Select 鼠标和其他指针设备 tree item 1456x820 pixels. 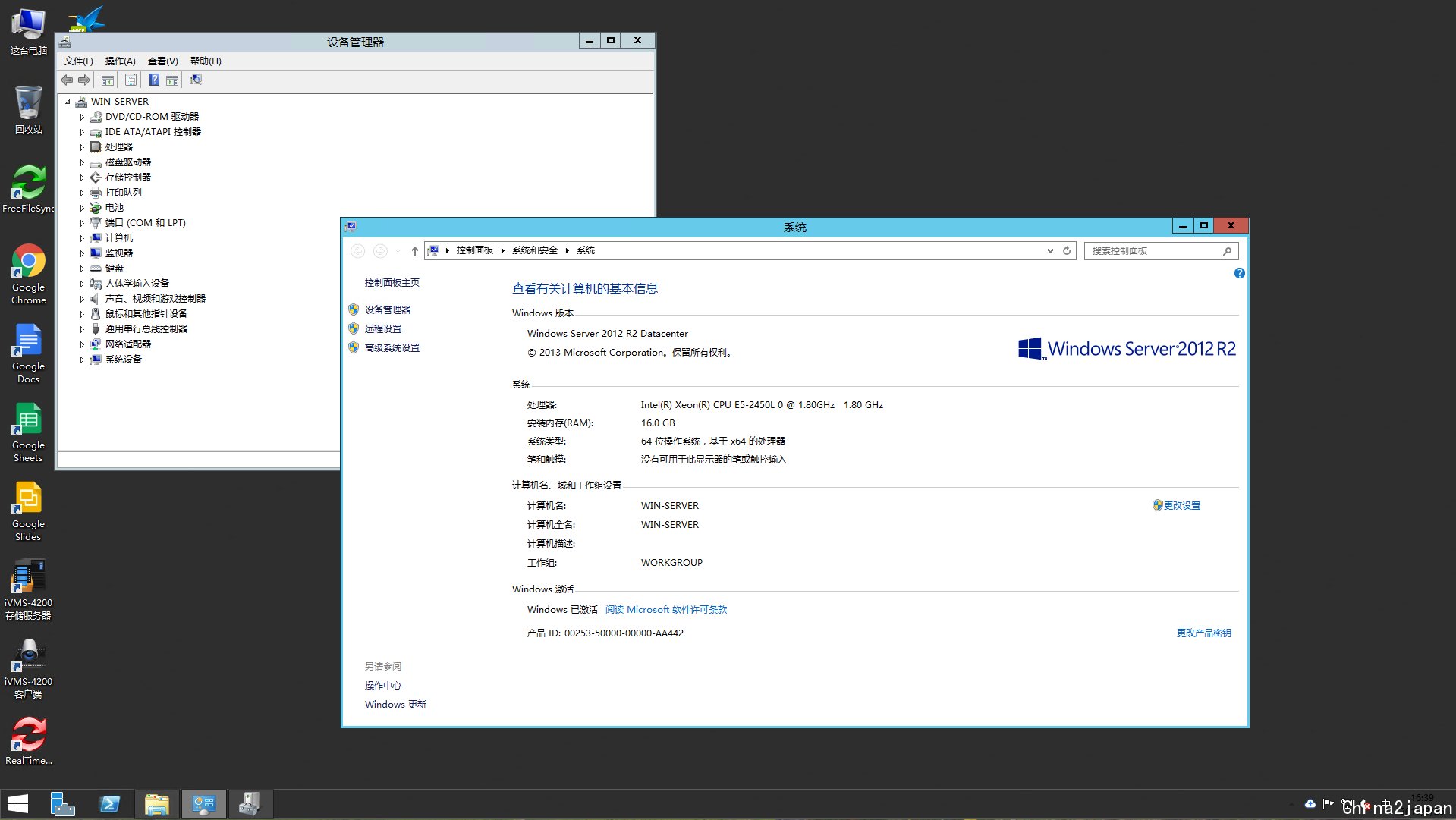[146, 314]
